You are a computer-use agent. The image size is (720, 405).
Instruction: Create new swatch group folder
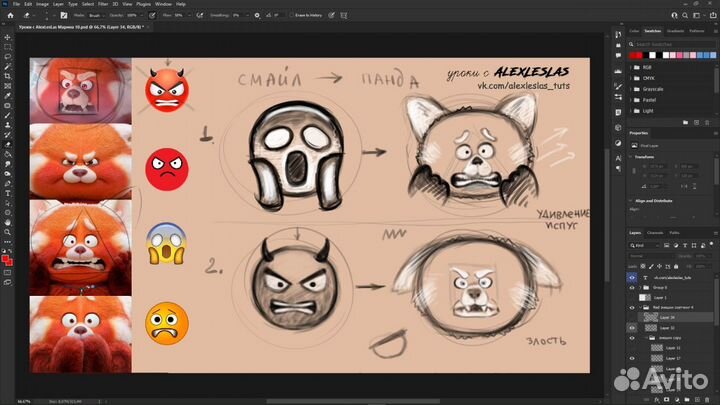click(686, 123)
